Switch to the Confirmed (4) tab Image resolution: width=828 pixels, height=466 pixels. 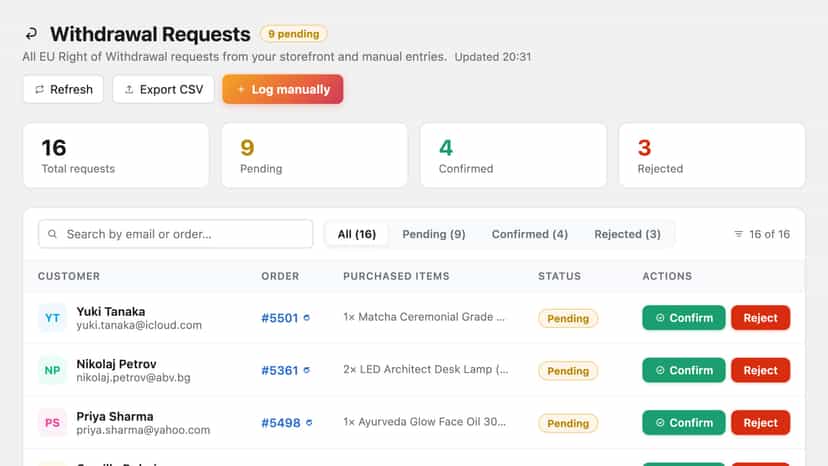coord(530,234)
